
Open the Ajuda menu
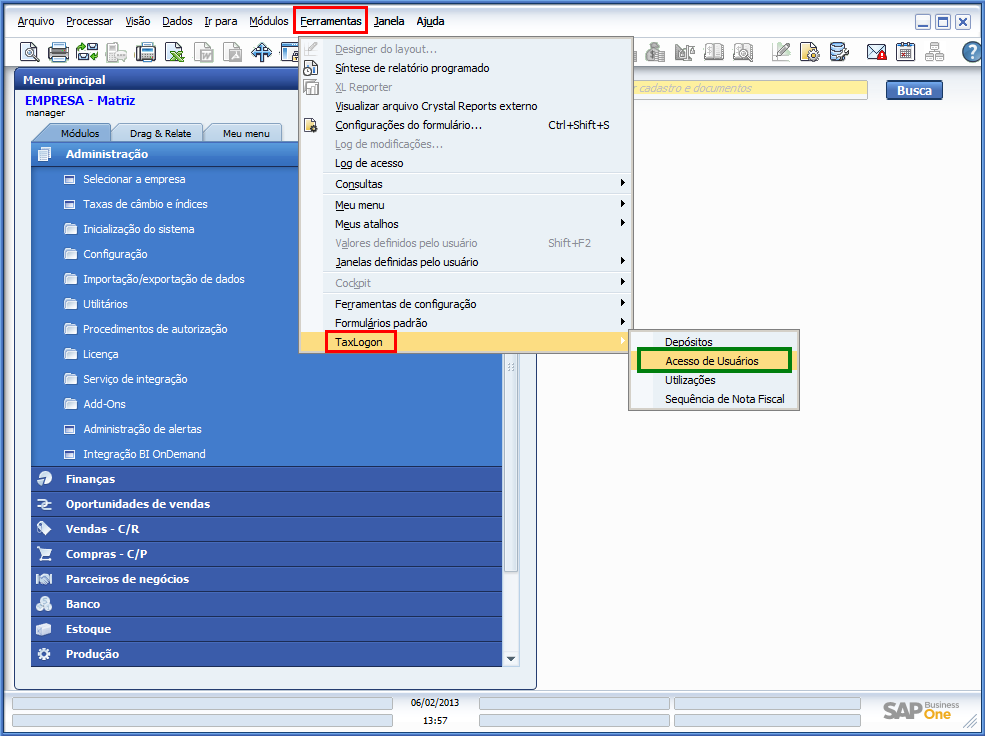coord(430,21)
